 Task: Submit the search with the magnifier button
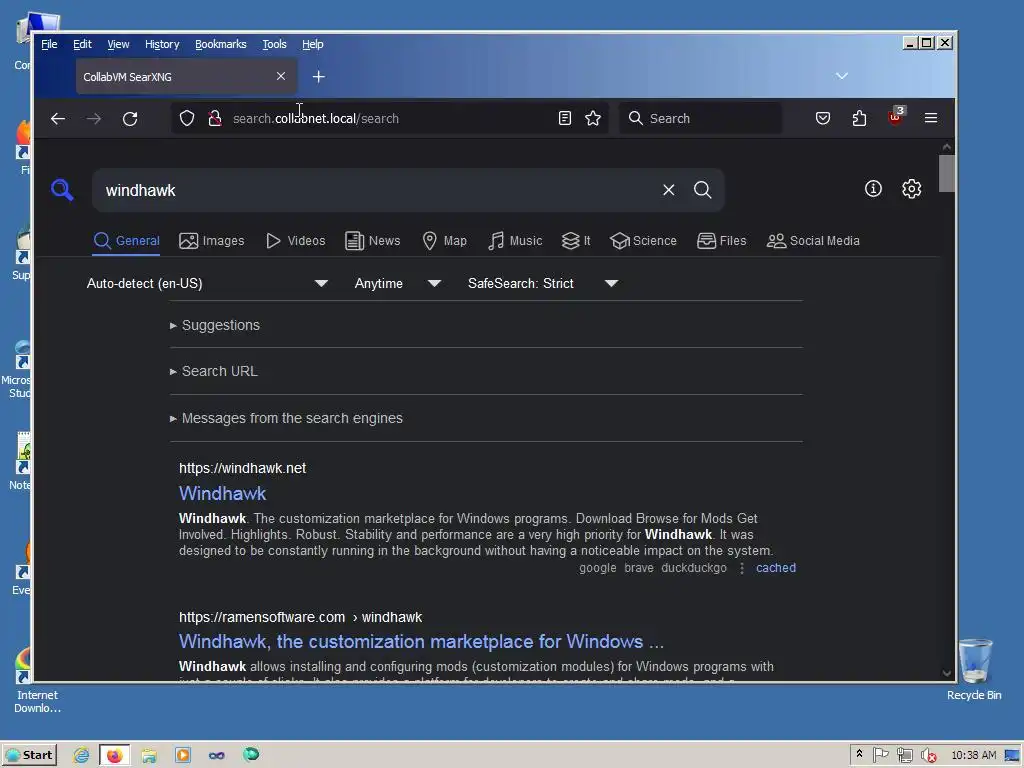tap(703, 190)
